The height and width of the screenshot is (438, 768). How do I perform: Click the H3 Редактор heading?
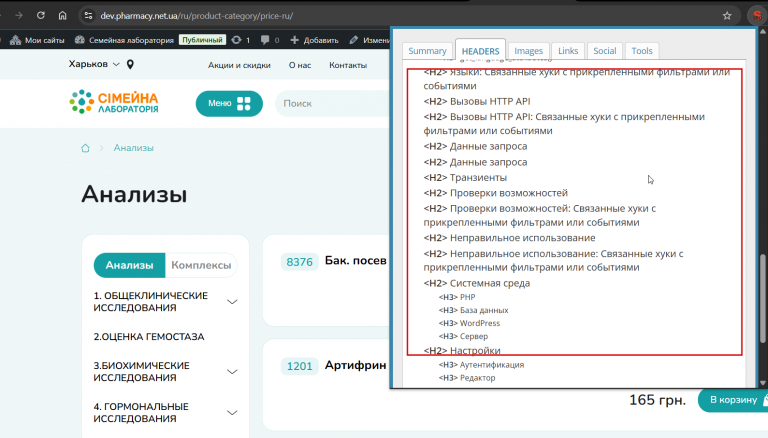point(467,378)
